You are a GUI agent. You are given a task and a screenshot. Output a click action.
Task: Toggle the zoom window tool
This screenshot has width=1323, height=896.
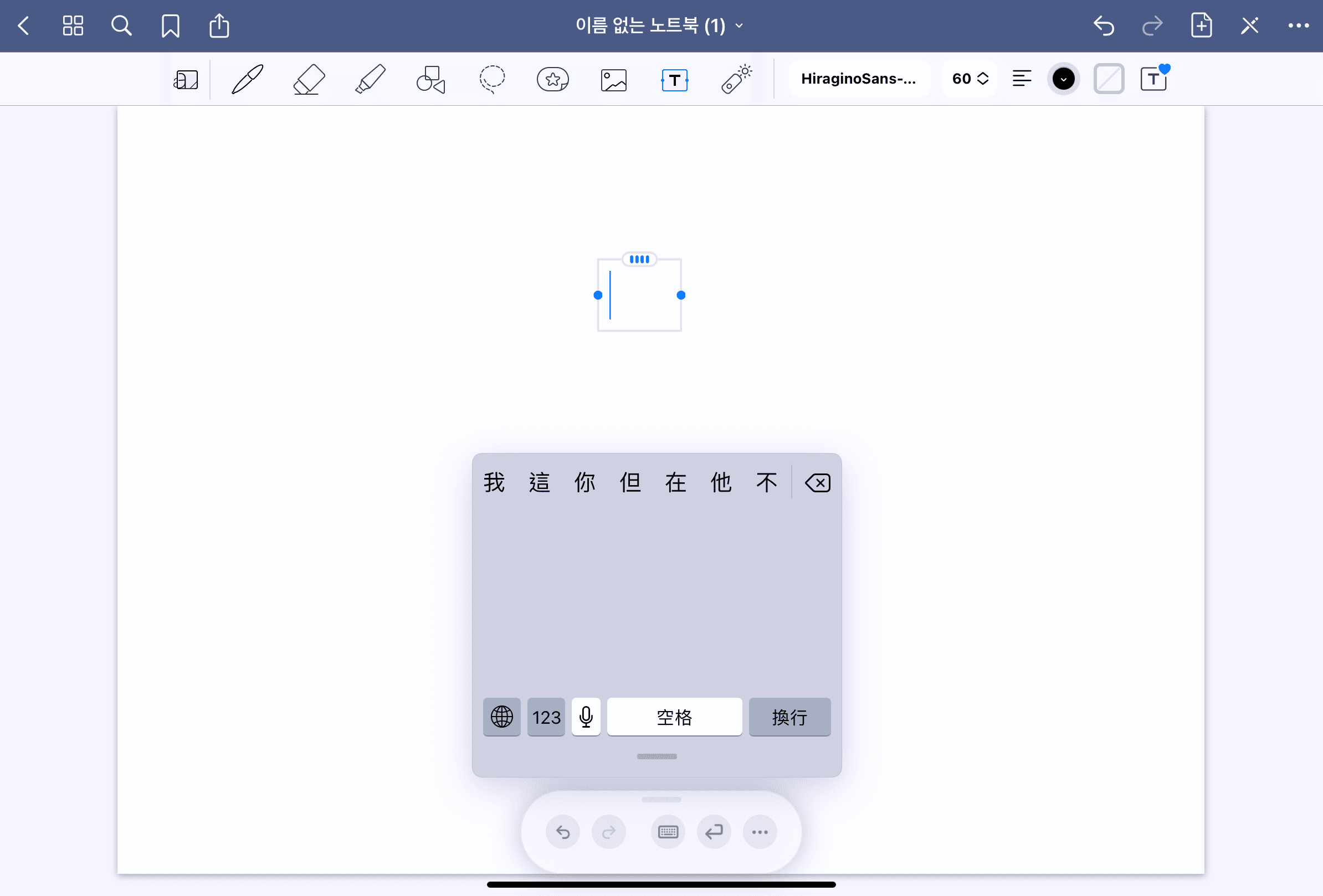[186, 80]
